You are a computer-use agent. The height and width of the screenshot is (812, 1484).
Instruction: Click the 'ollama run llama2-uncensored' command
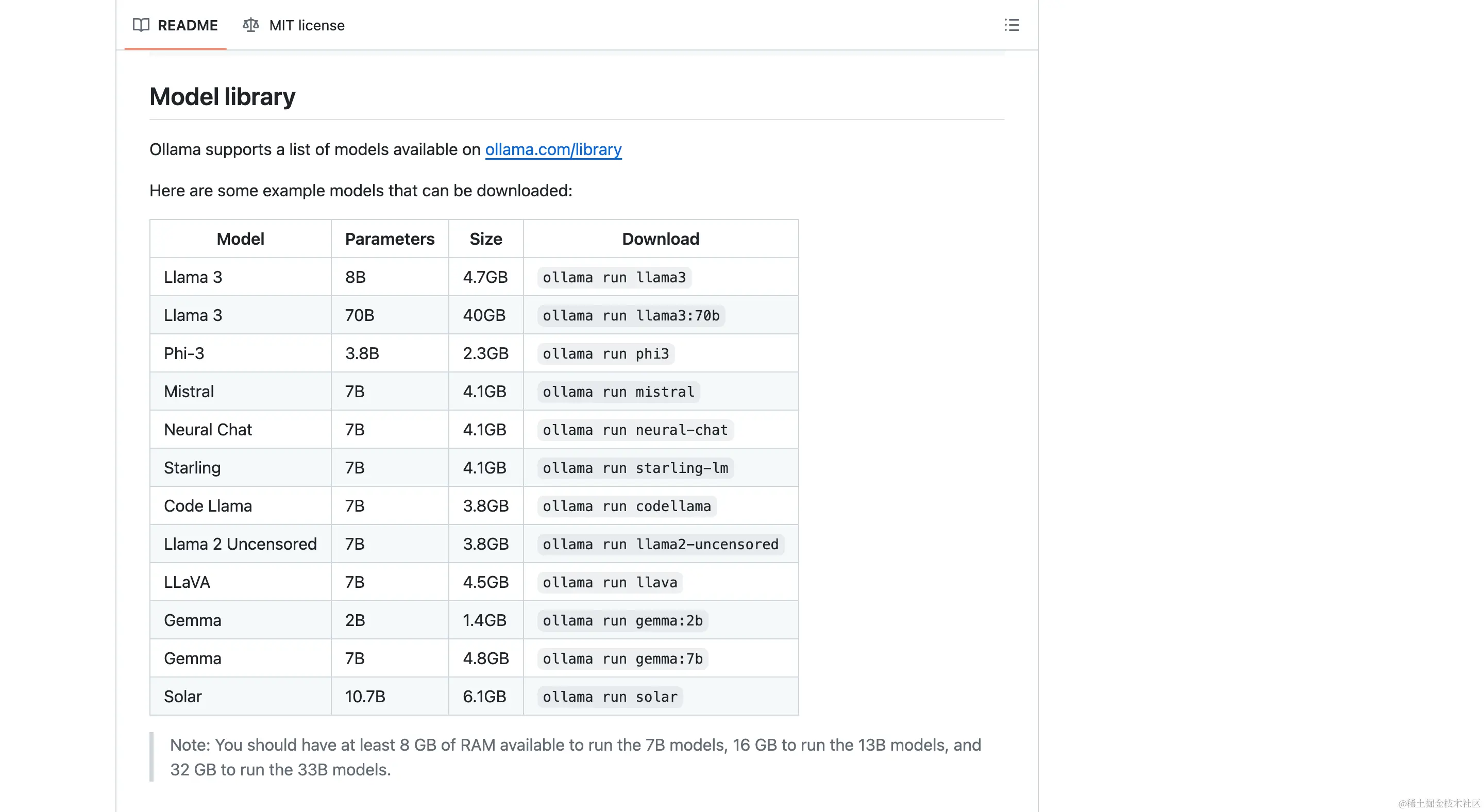click(x=660, y=544)
